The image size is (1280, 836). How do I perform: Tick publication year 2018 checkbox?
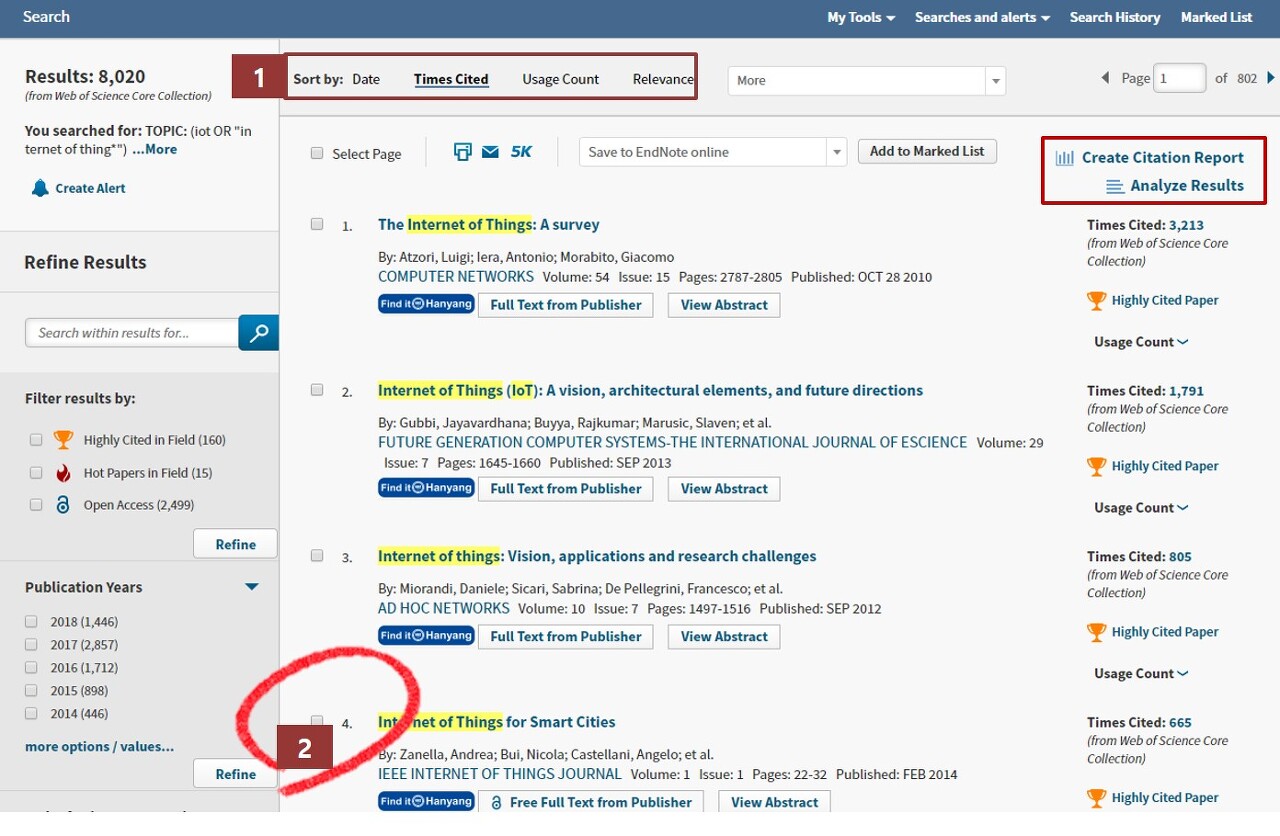coord(31,622)
